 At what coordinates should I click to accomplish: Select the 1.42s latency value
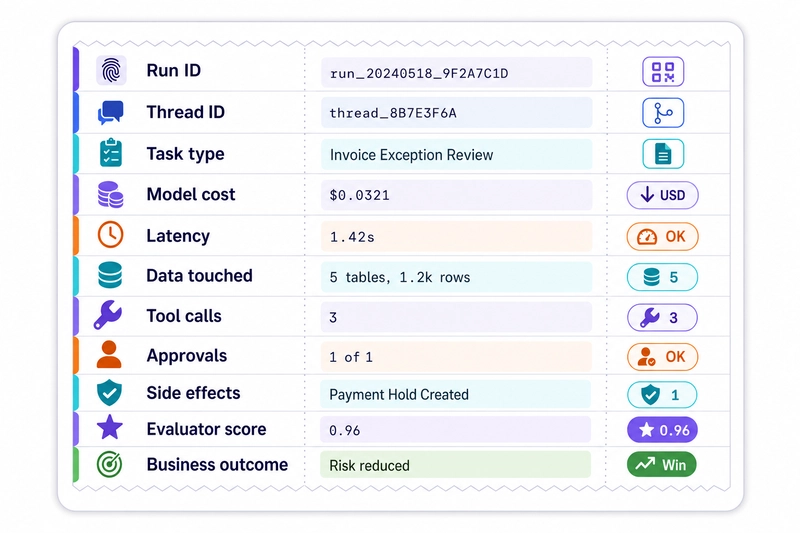457,236
